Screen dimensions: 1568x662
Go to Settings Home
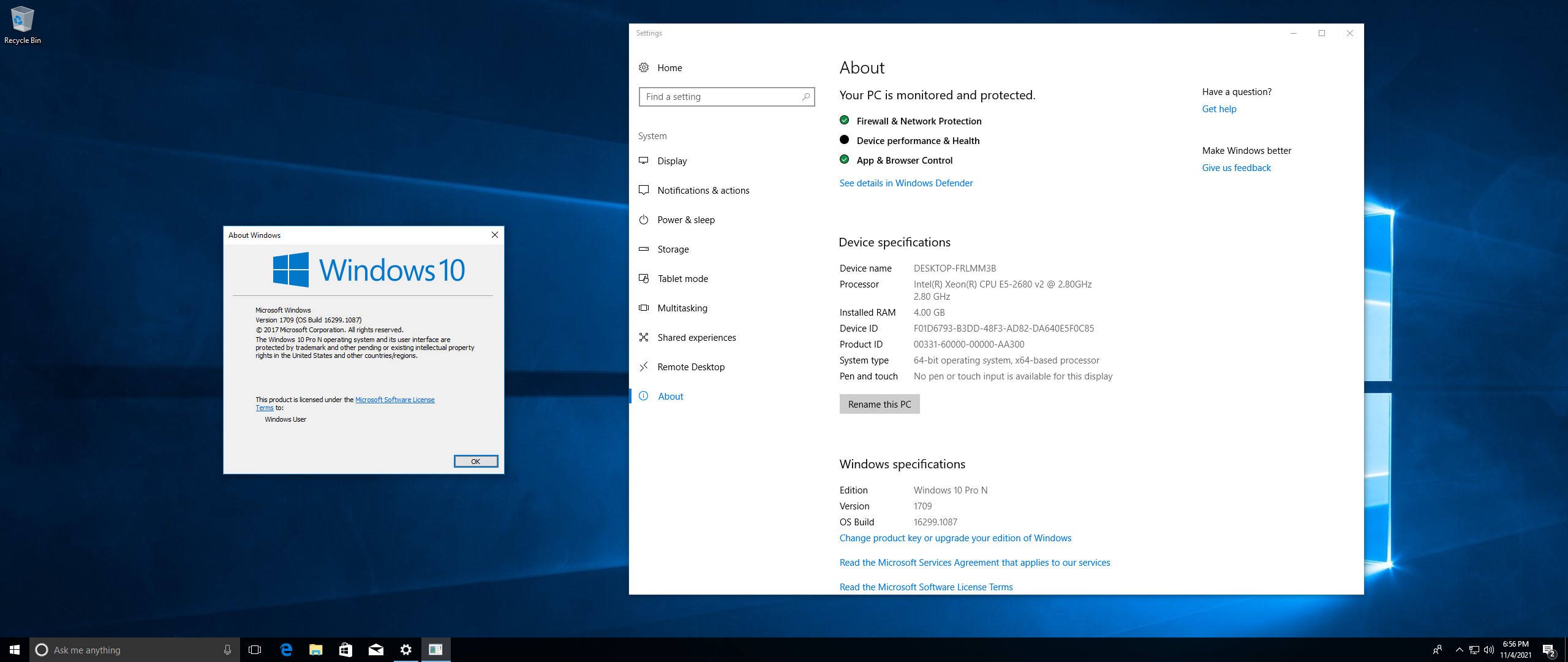point(669,67)
